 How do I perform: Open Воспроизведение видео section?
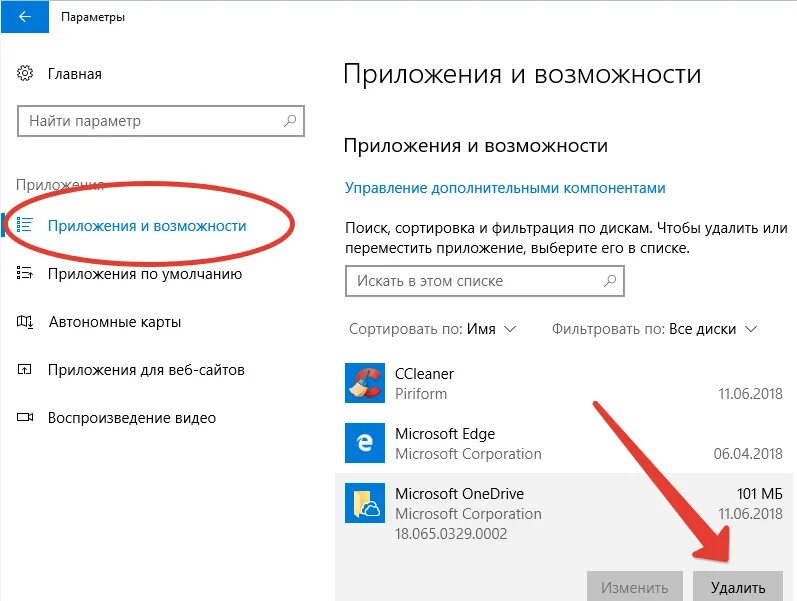pos(132,418)
